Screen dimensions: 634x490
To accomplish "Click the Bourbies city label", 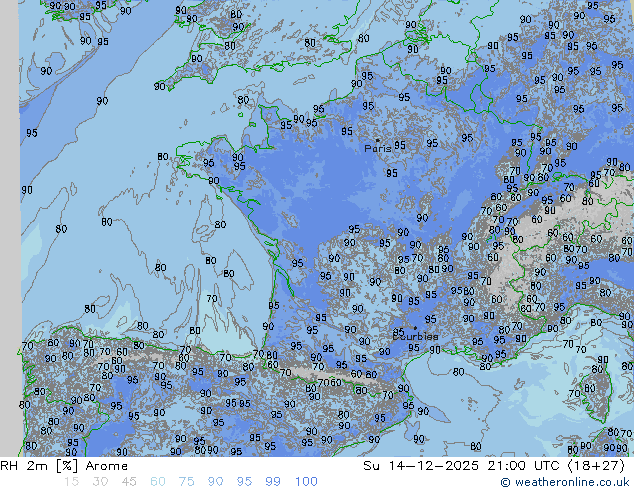I will click(415, 336).
